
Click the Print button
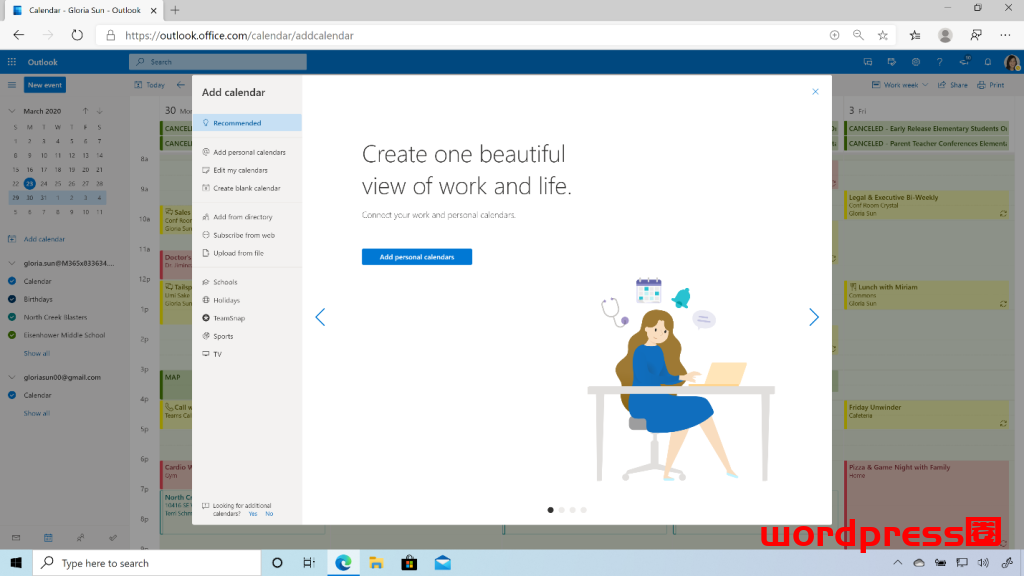991,85
